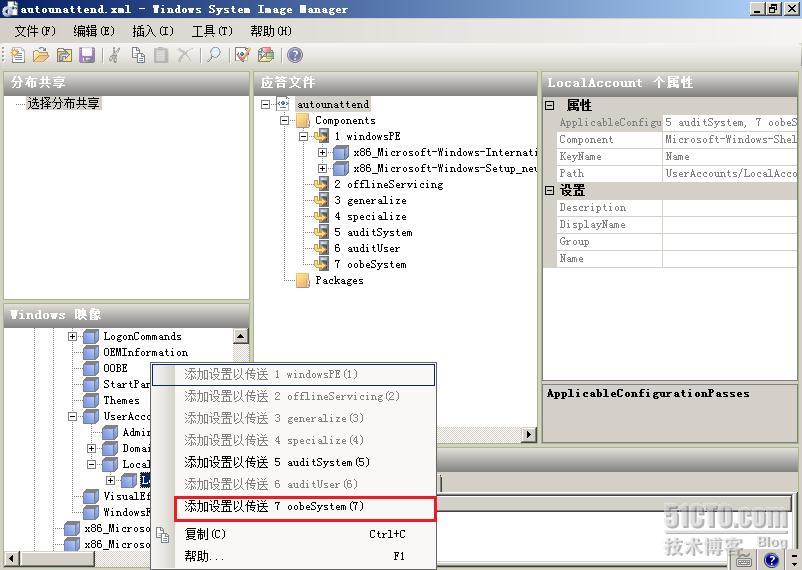Click the Description value field
Image resolution: width=802 pixels, height=570 pixels.
(x=730, y=208)
